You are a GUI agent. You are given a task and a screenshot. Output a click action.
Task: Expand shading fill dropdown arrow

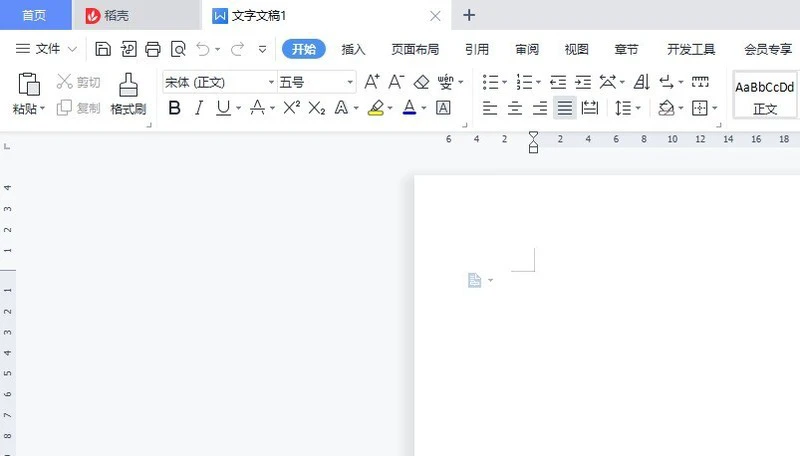[x=681, y=108]
